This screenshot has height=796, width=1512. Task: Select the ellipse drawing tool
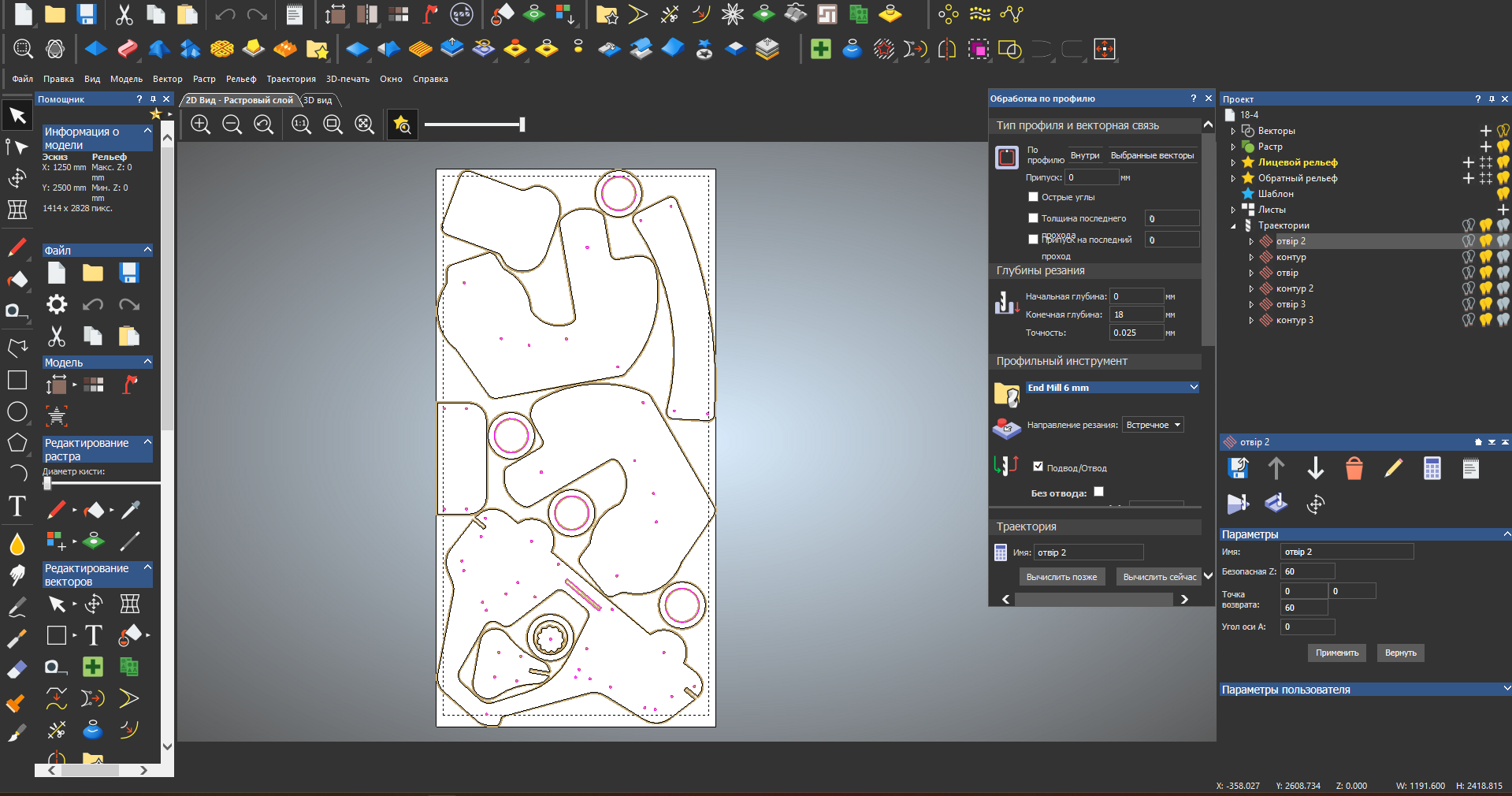17,411
